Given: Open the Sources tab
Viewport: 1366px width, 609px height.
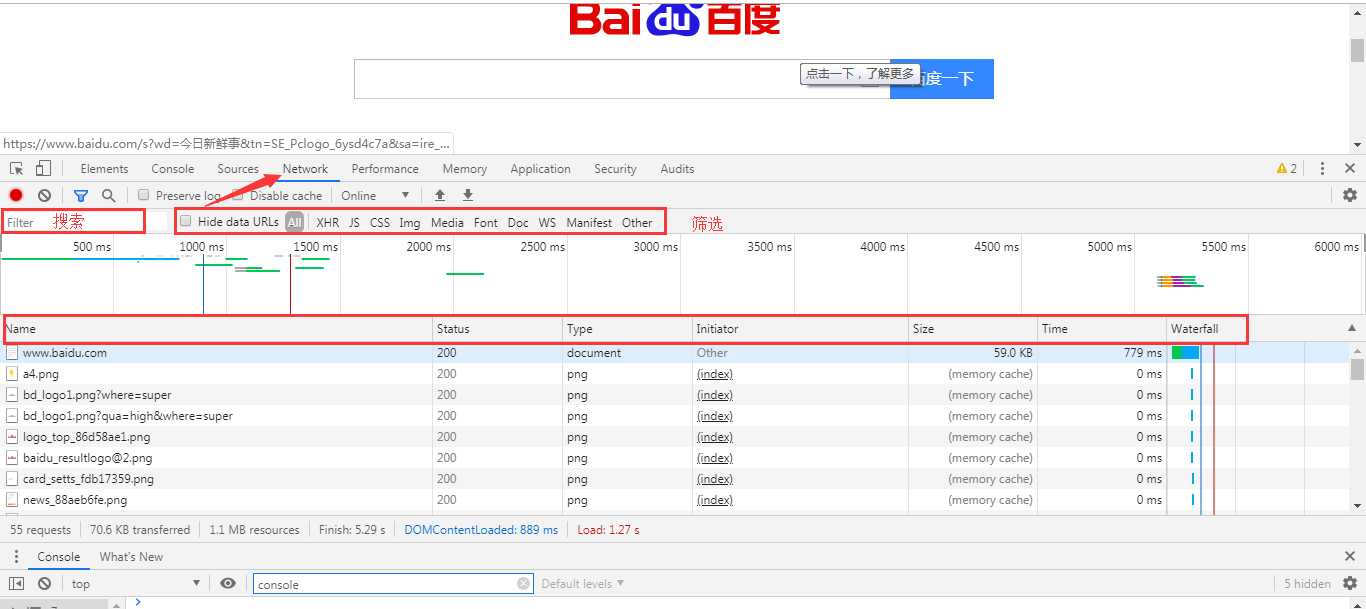Looking at the screenshot, I should pos(238,168).
